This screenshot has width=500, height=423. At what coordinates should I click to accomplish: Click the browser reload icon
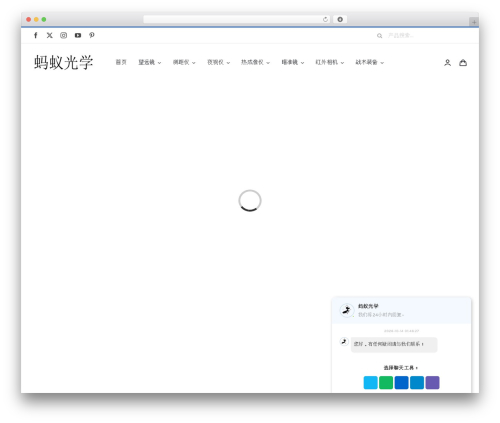point(325,19)
